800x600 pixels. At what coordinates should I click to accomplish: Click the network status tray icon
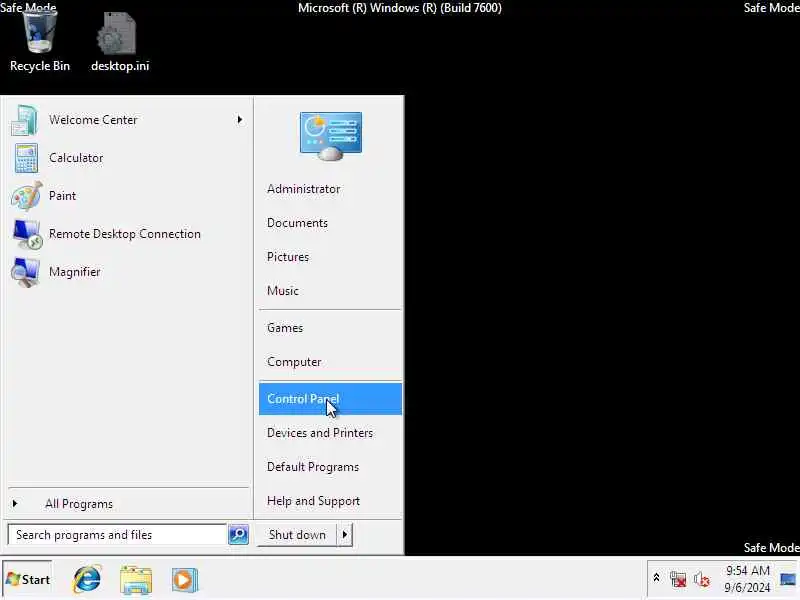678,579
